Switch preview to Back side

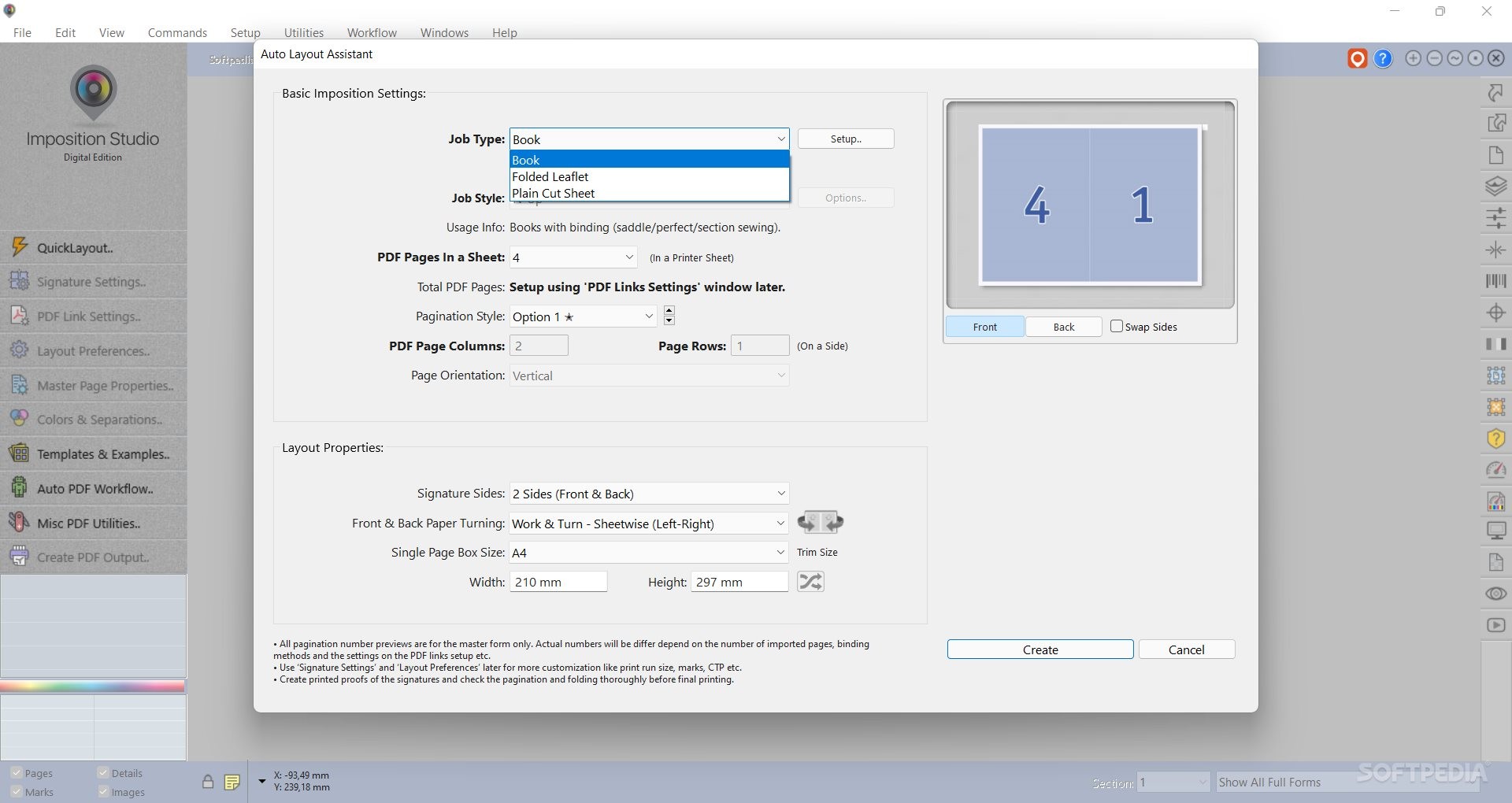tap(1064, 327)
